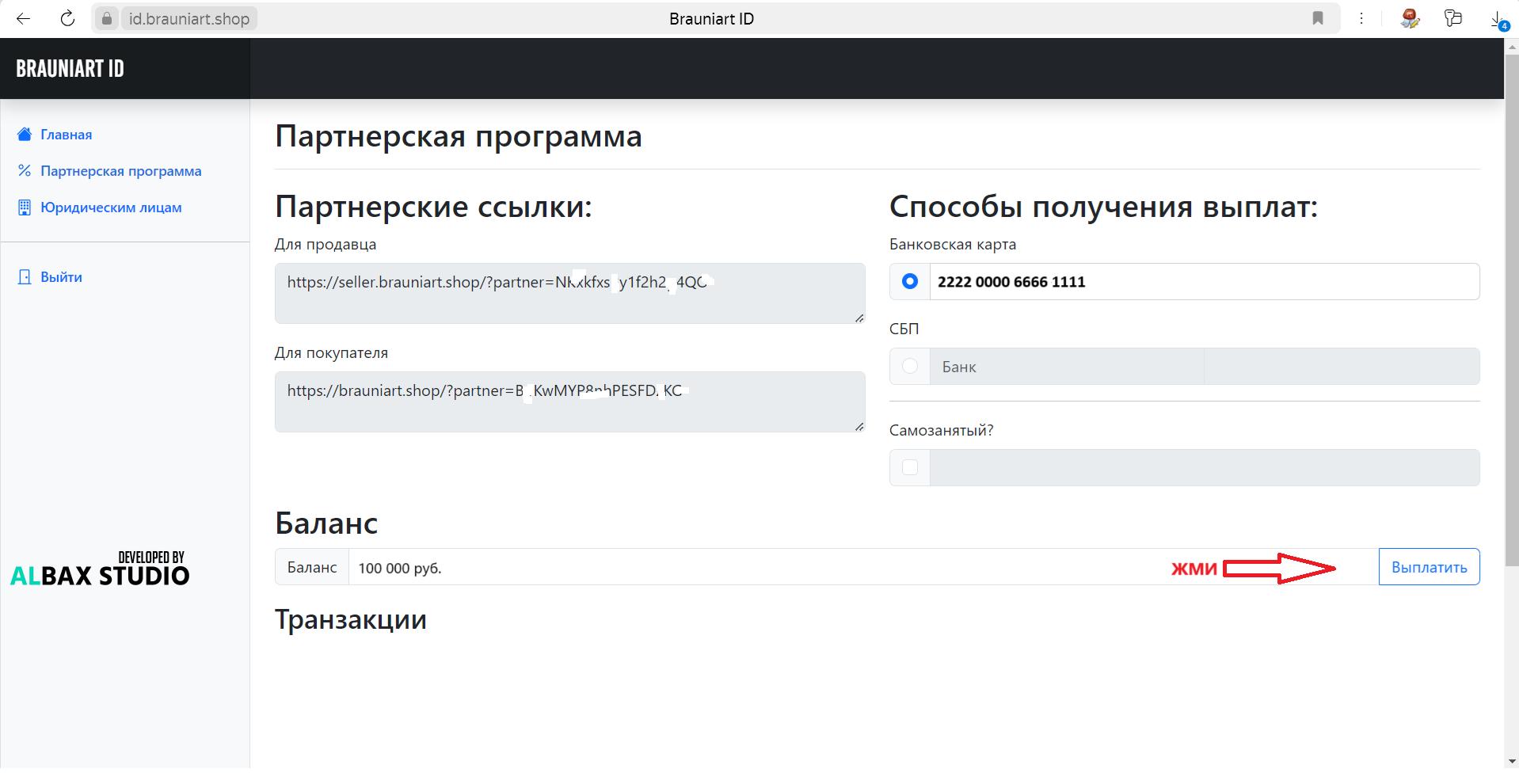Click the BRAUNIART ID logo
This screenshot has height=784, width=1519.
click(70, 68)
